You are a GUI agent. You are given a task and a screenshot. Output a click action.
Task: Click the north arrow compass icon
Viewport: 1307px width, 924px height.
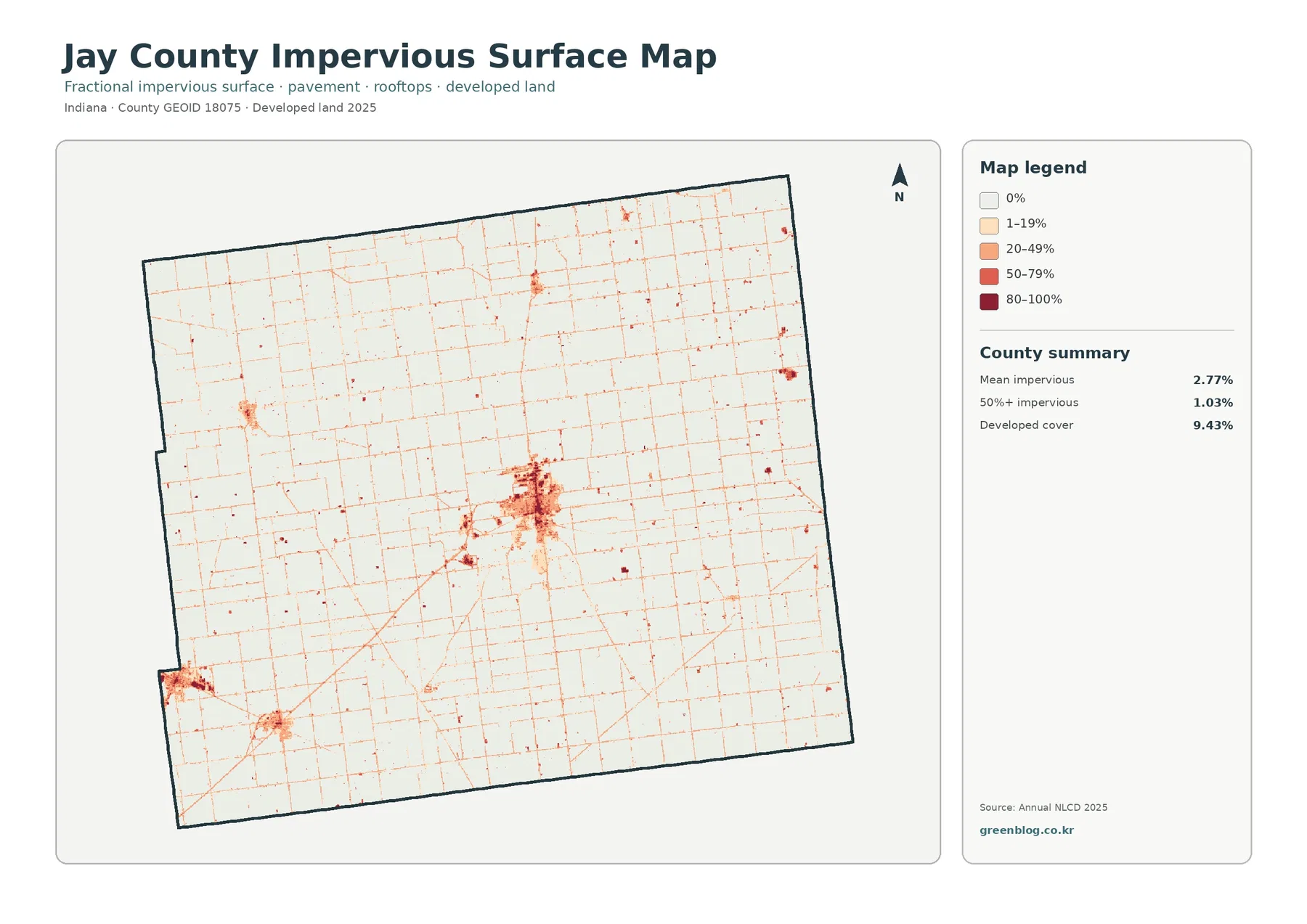click(x=900, y=175)
